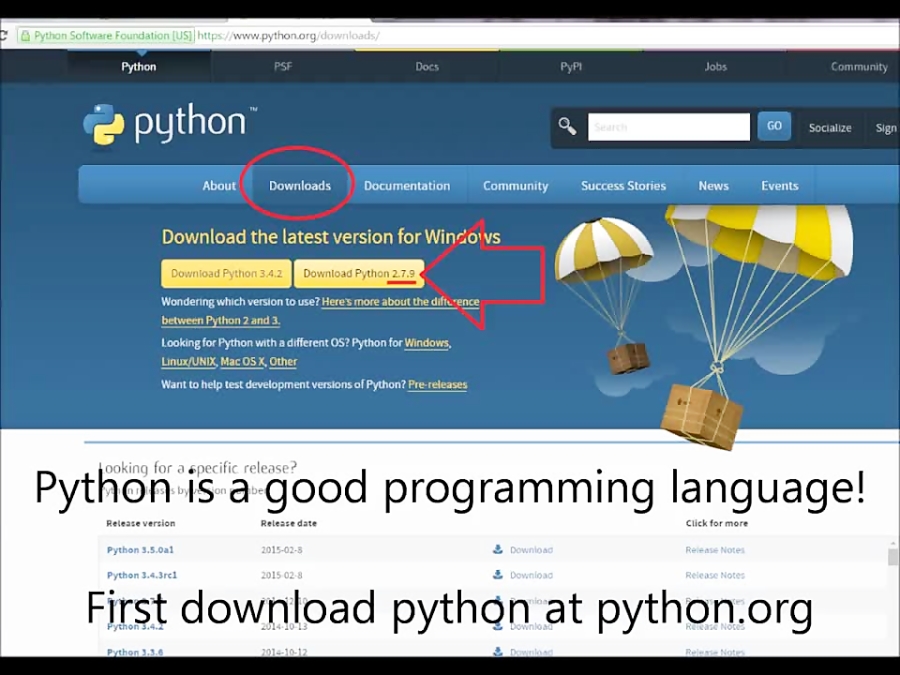Image resolution: width=900 pixels, height=675 pixels.
Task: Follow the Other OS link
Action: [x=283, y=362]
